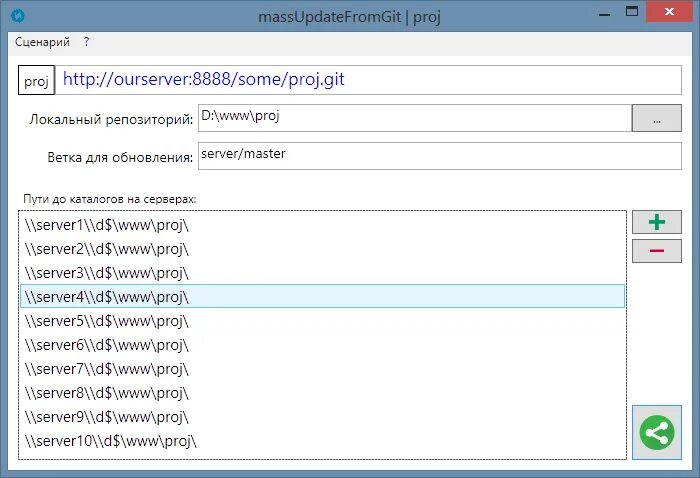
Task: Select the \\server2\\d$\www\proj\ row
Action: tap(322, 249)
